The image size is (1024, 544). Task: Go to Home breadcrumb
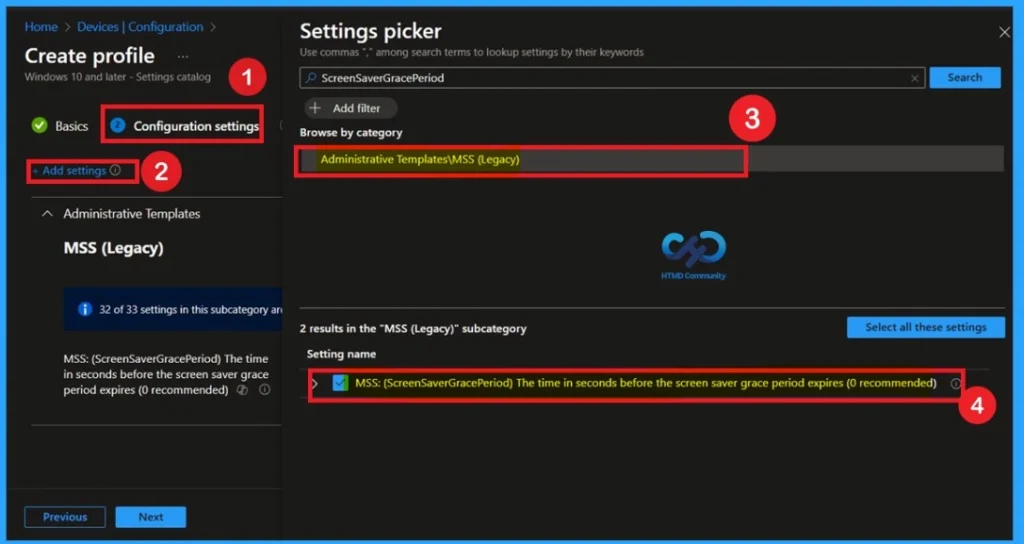point(41,27)
